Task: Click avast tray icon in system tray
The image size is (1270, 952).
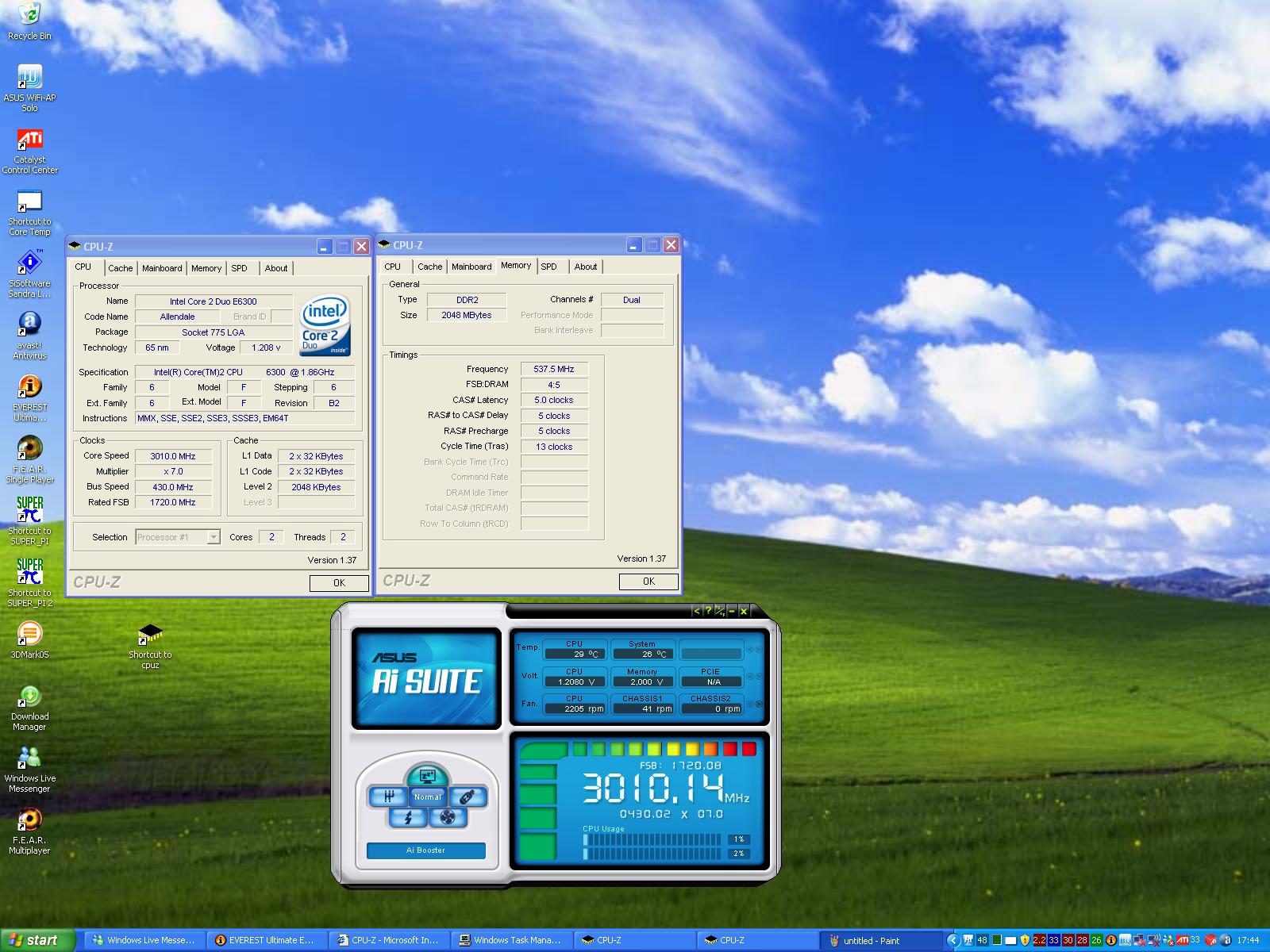Action: 1225,940
